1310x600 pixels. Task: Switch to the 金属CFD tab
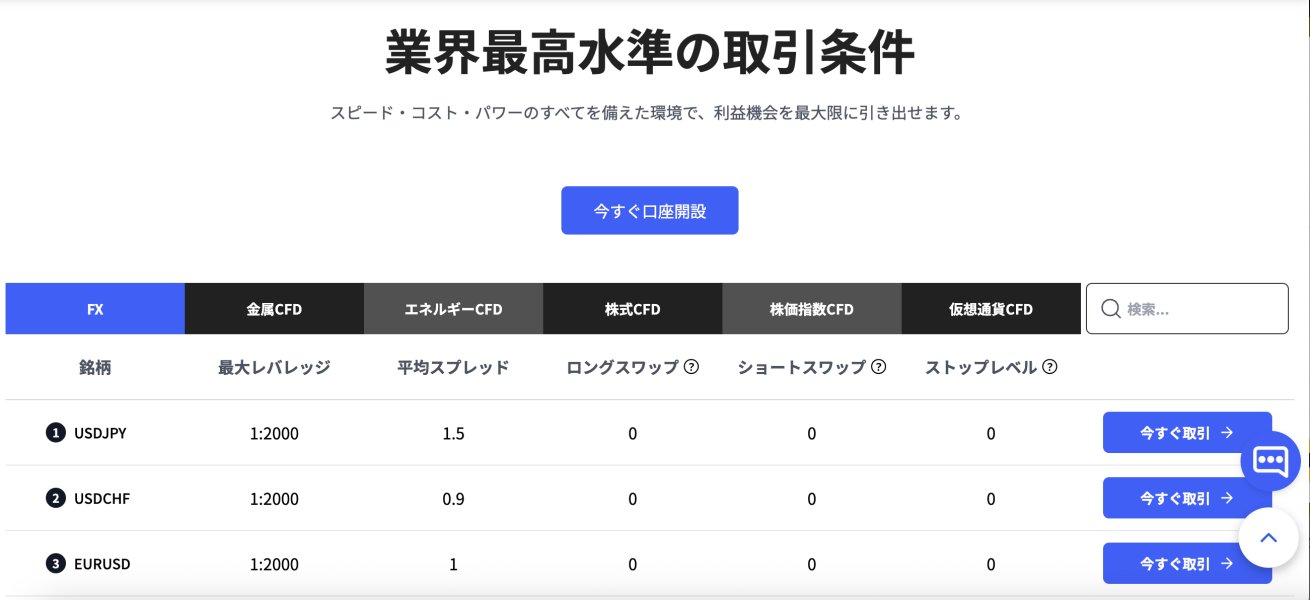pyautogui.click(x=274, y=309)
